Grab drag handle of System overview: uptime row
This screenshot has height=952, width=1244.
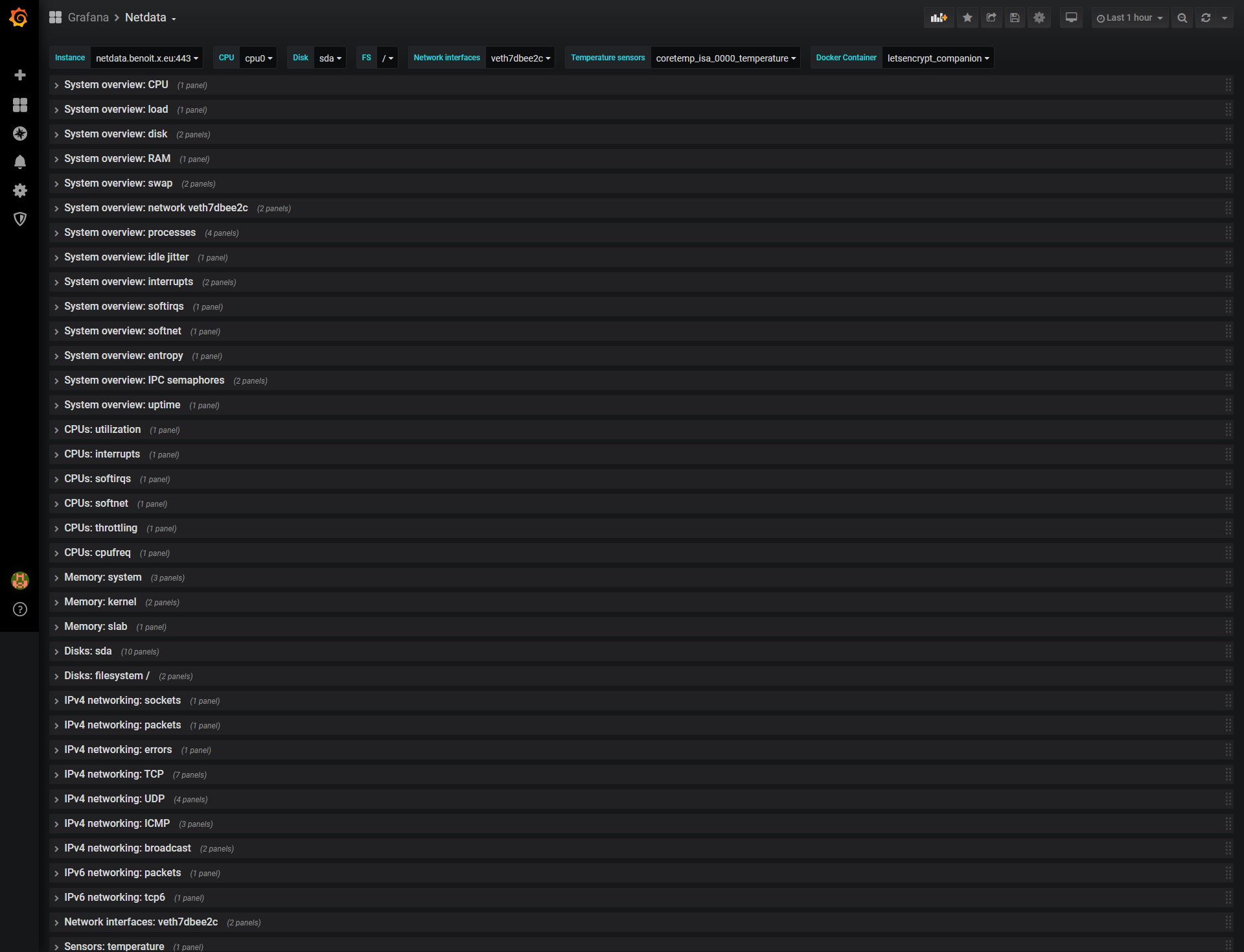tap(1228, 405)
